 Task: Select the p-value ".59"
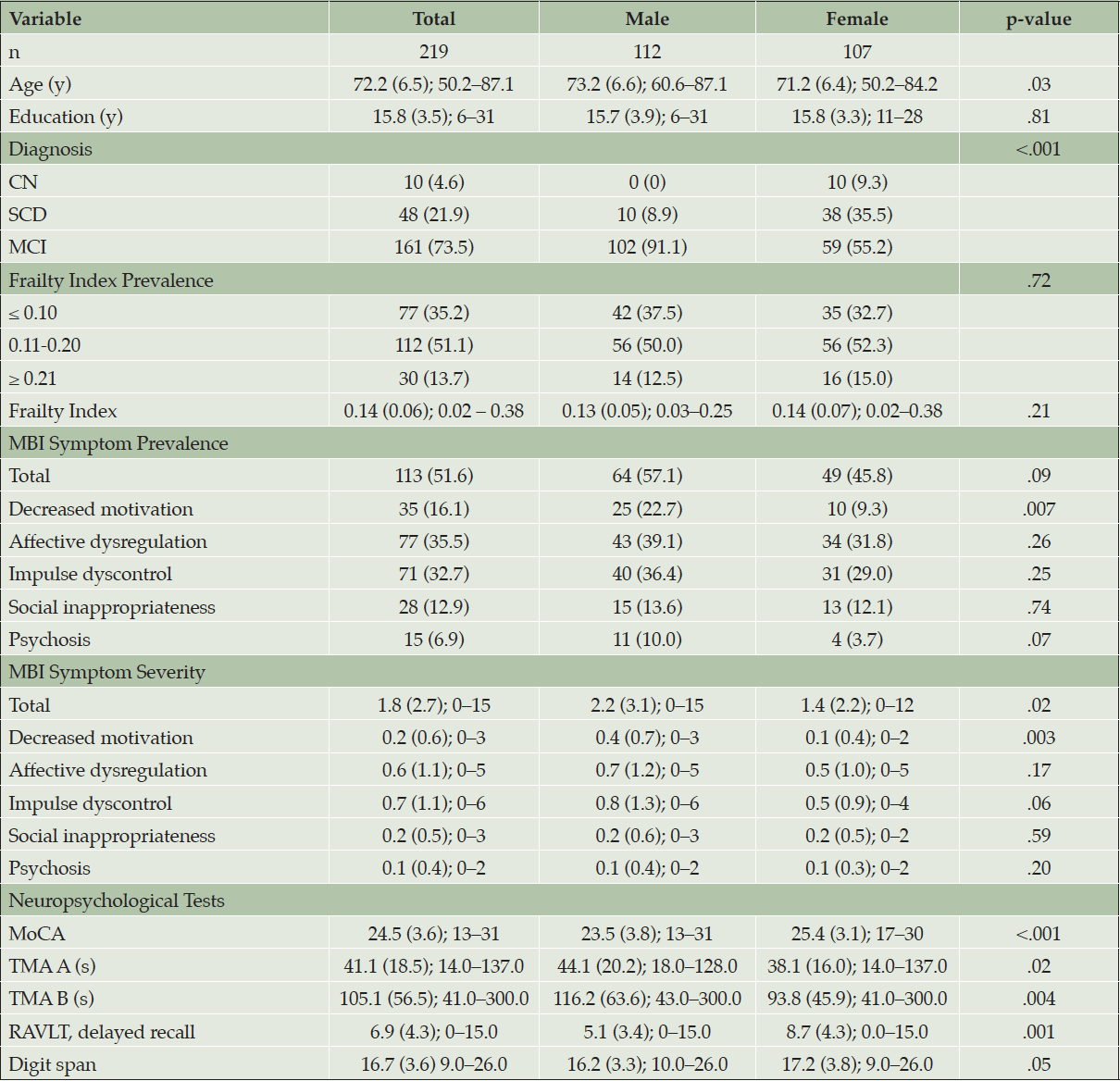pos(1039,836)
